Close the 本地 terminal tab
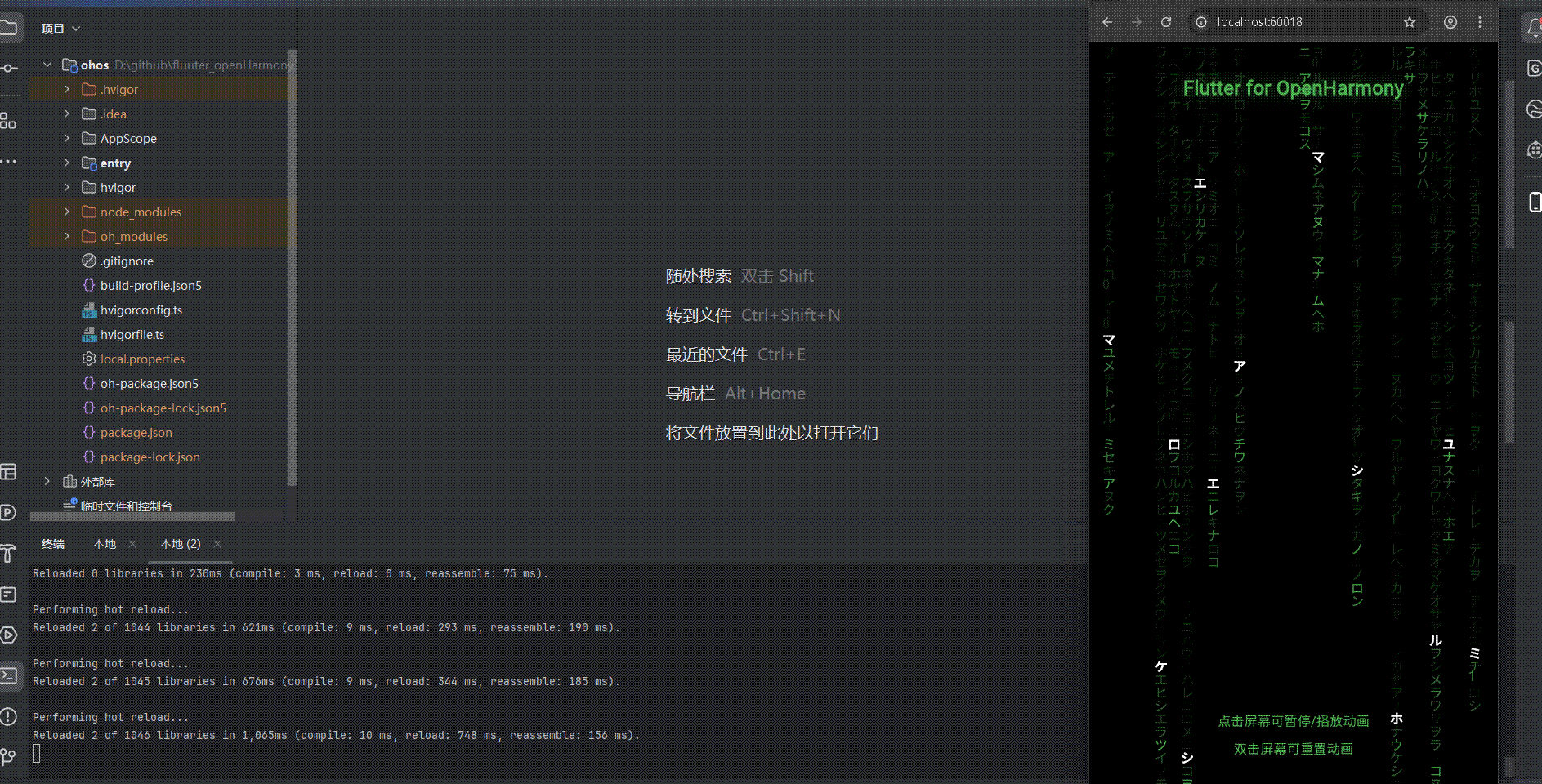Screen dimensions: 1542x784 click(x=132, y=544)
